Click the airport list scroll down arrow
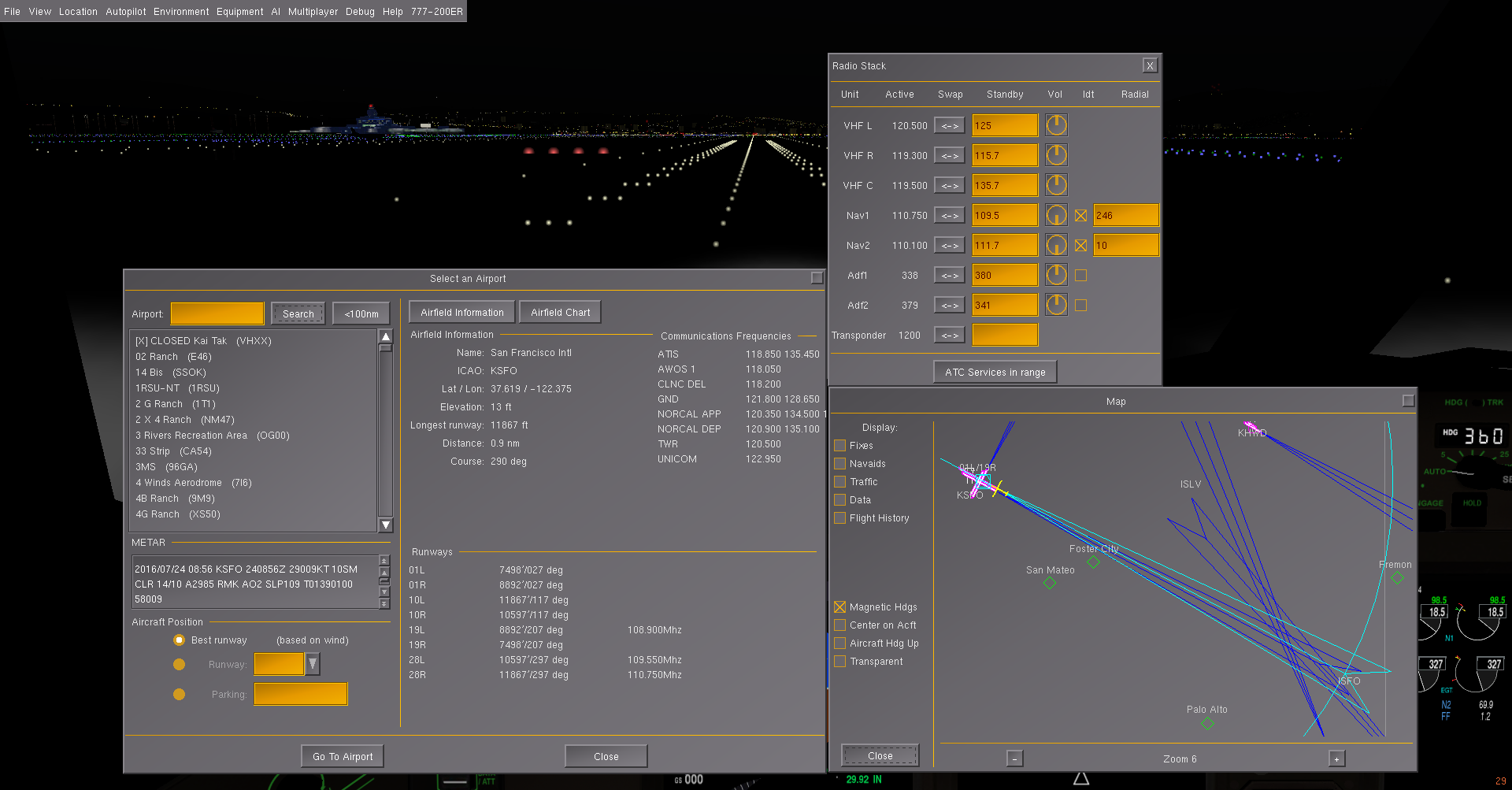 [386, 524]
